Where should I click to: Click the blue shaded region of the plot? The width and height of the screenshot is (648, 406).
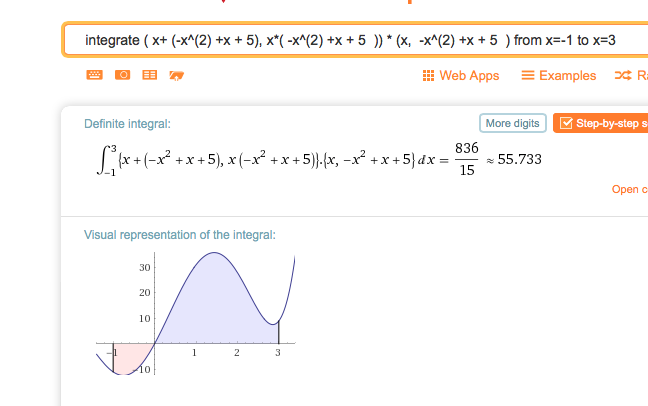(214, 306)
